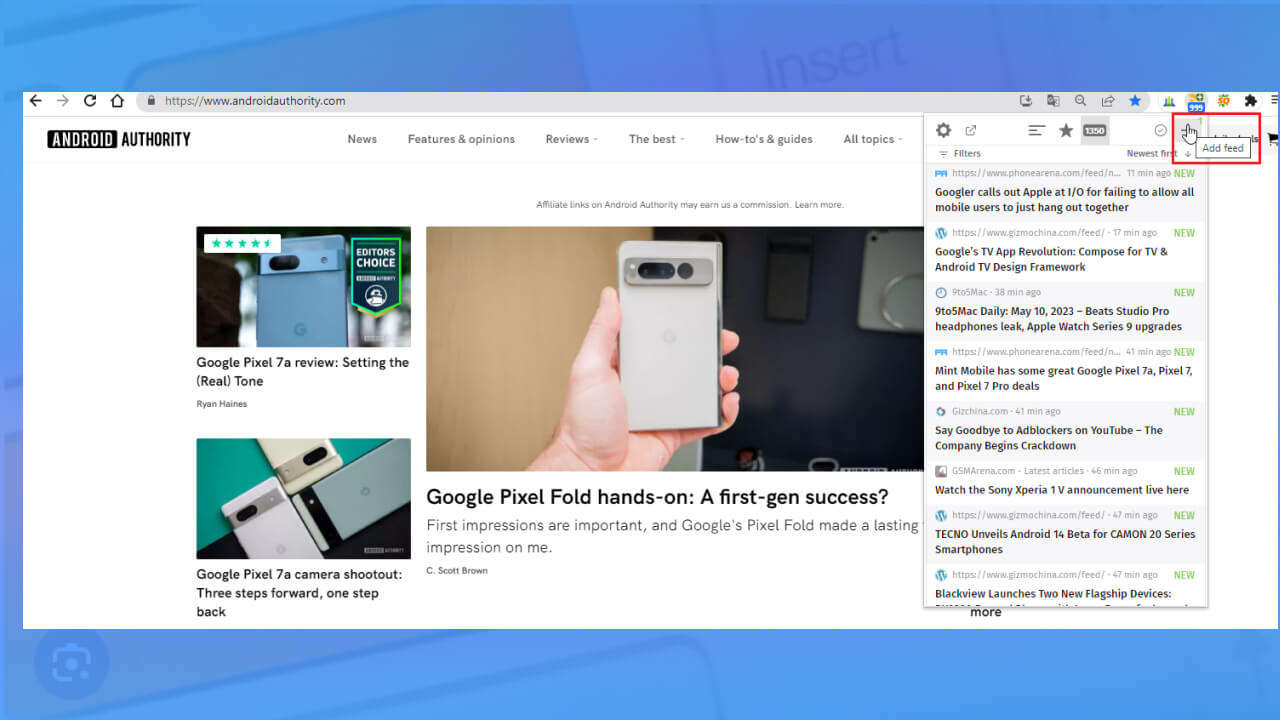Open Google Pixel Fold hands-on headline
Screen dimensions: 1280x720
[657, 497]
